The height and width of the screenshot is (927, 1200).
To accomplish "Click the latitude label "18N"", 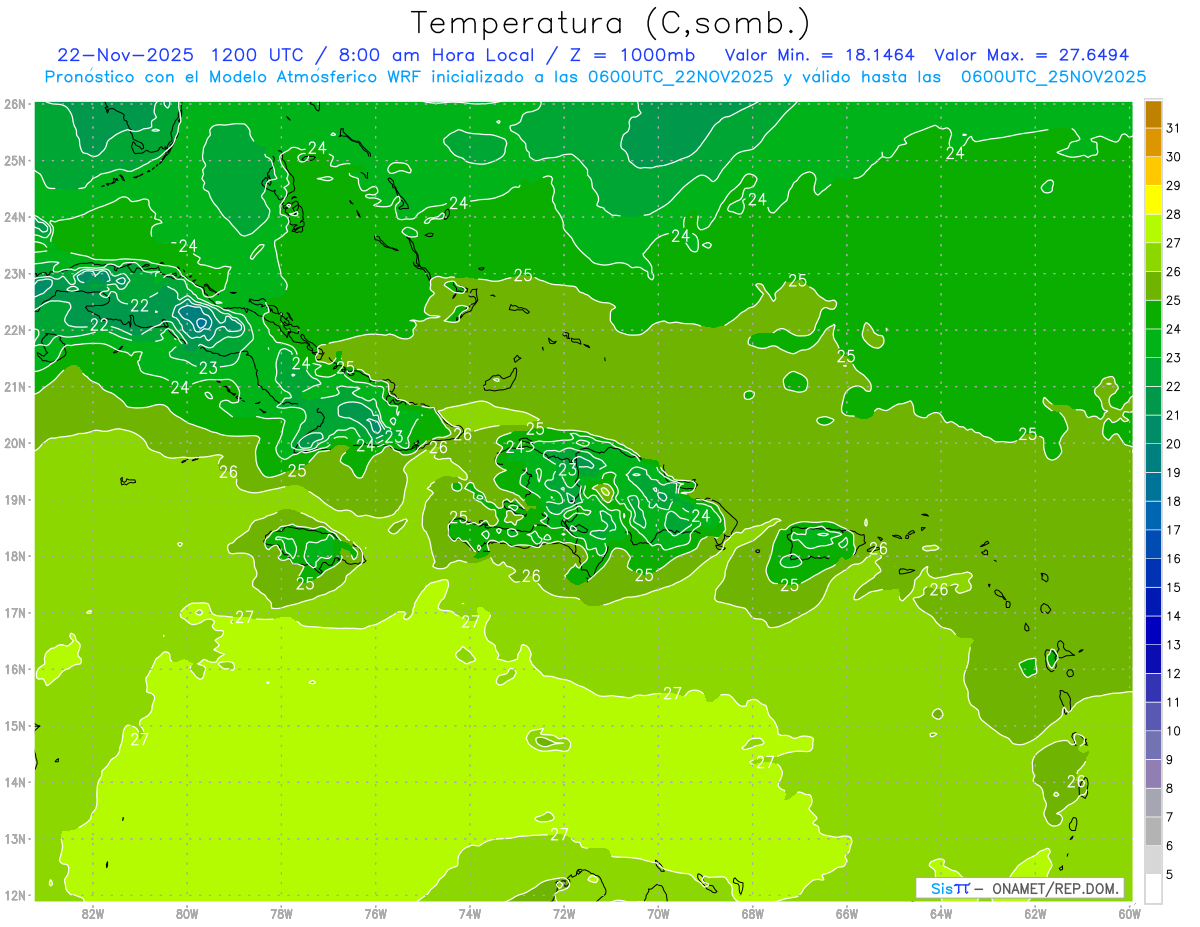I will 15,556.
